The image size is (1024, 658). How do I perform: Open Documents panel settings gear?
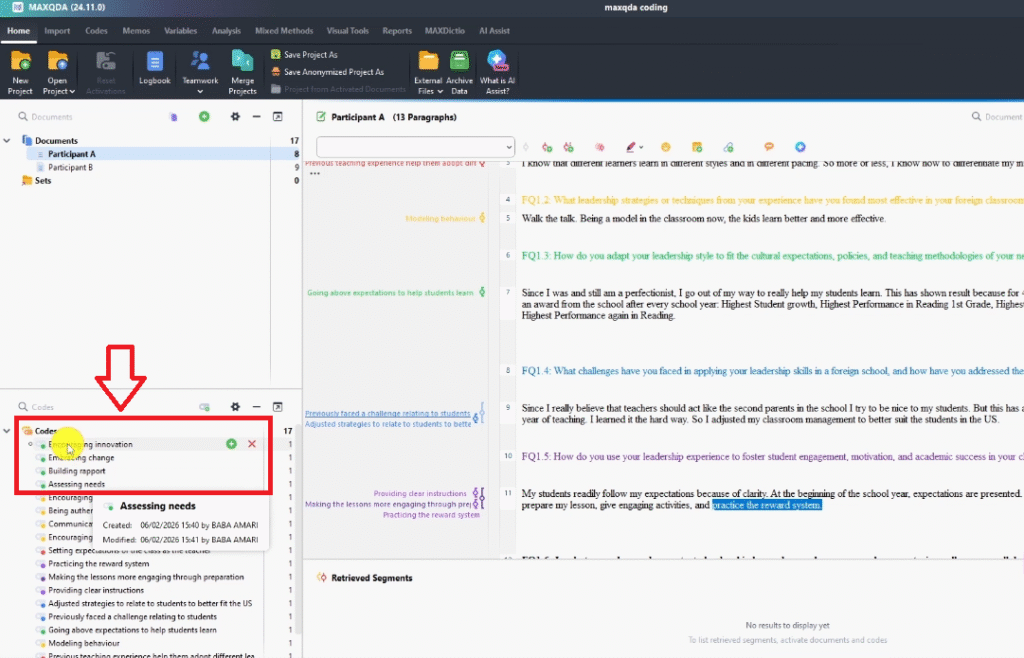[235, 117]
